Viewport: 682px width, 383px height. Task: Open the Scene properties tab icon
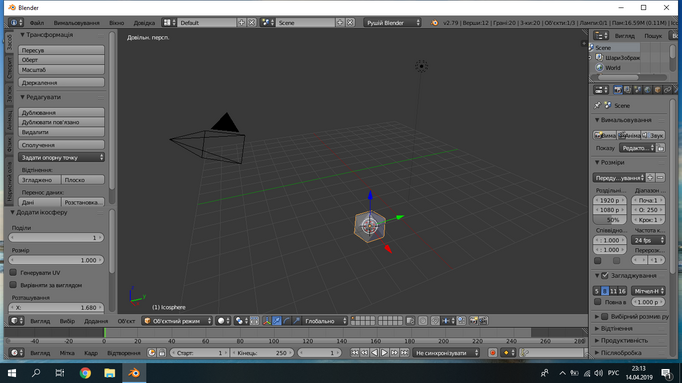(x=638, y=90)
